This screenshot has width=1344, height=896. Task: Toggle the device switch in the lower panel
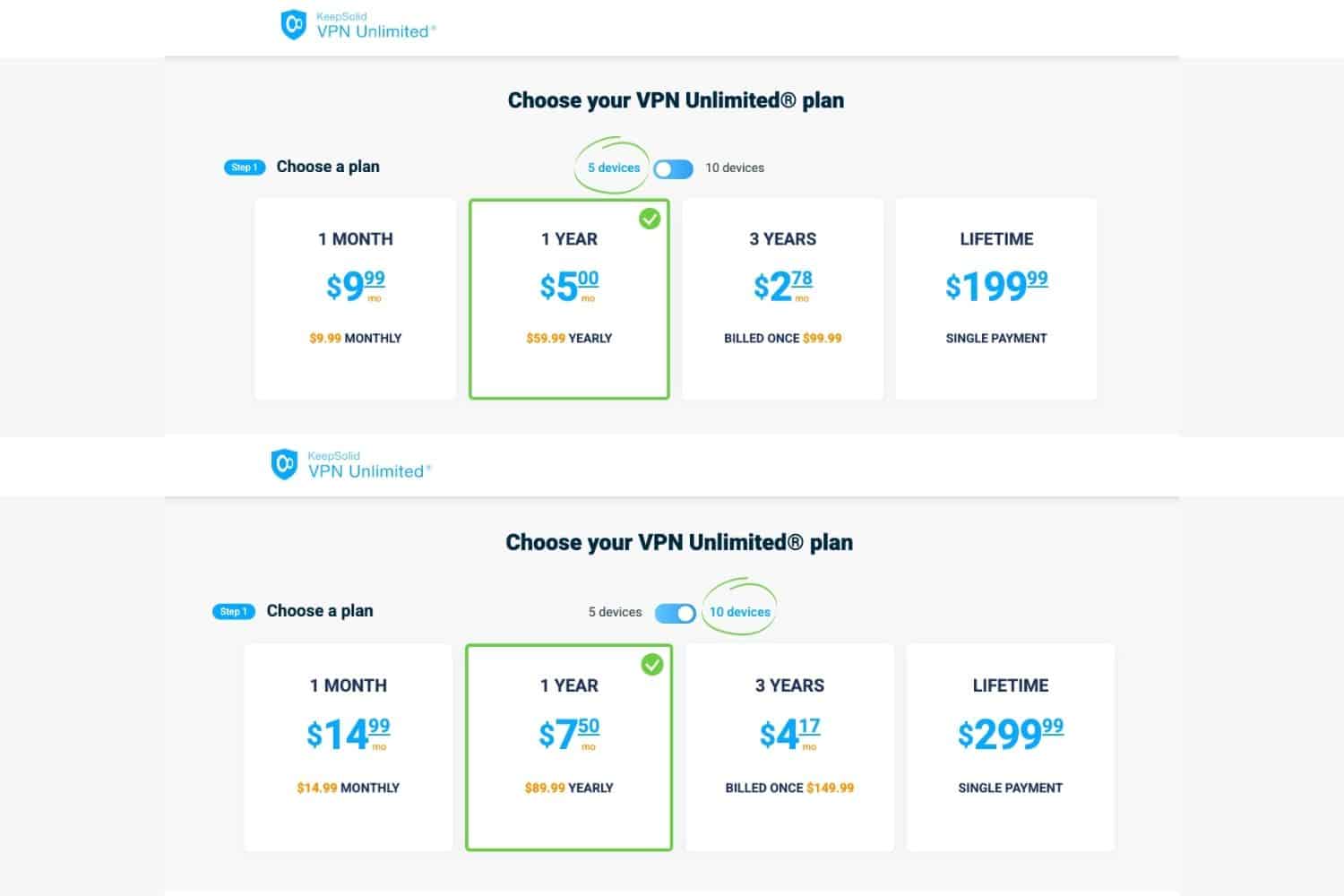676,613
